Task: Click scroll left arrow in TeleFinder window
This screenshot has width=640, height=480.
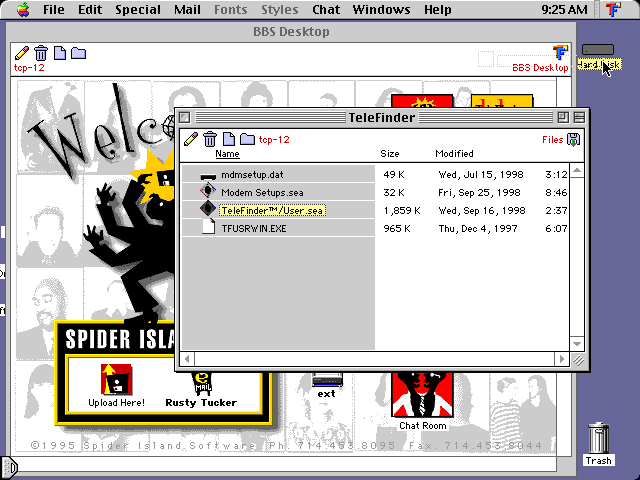Action: [187, 359]
